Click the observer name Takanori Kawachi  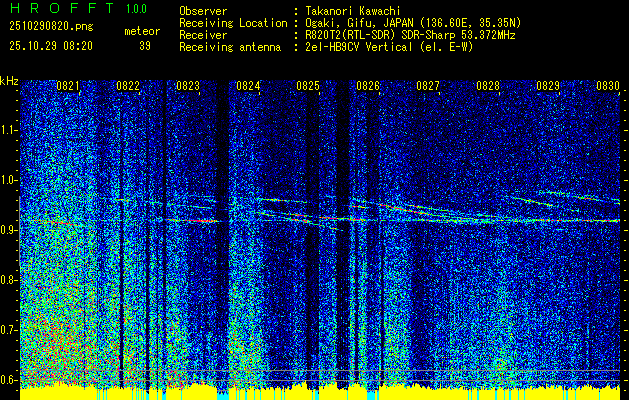pyautogui.click(x=351, y=11)
